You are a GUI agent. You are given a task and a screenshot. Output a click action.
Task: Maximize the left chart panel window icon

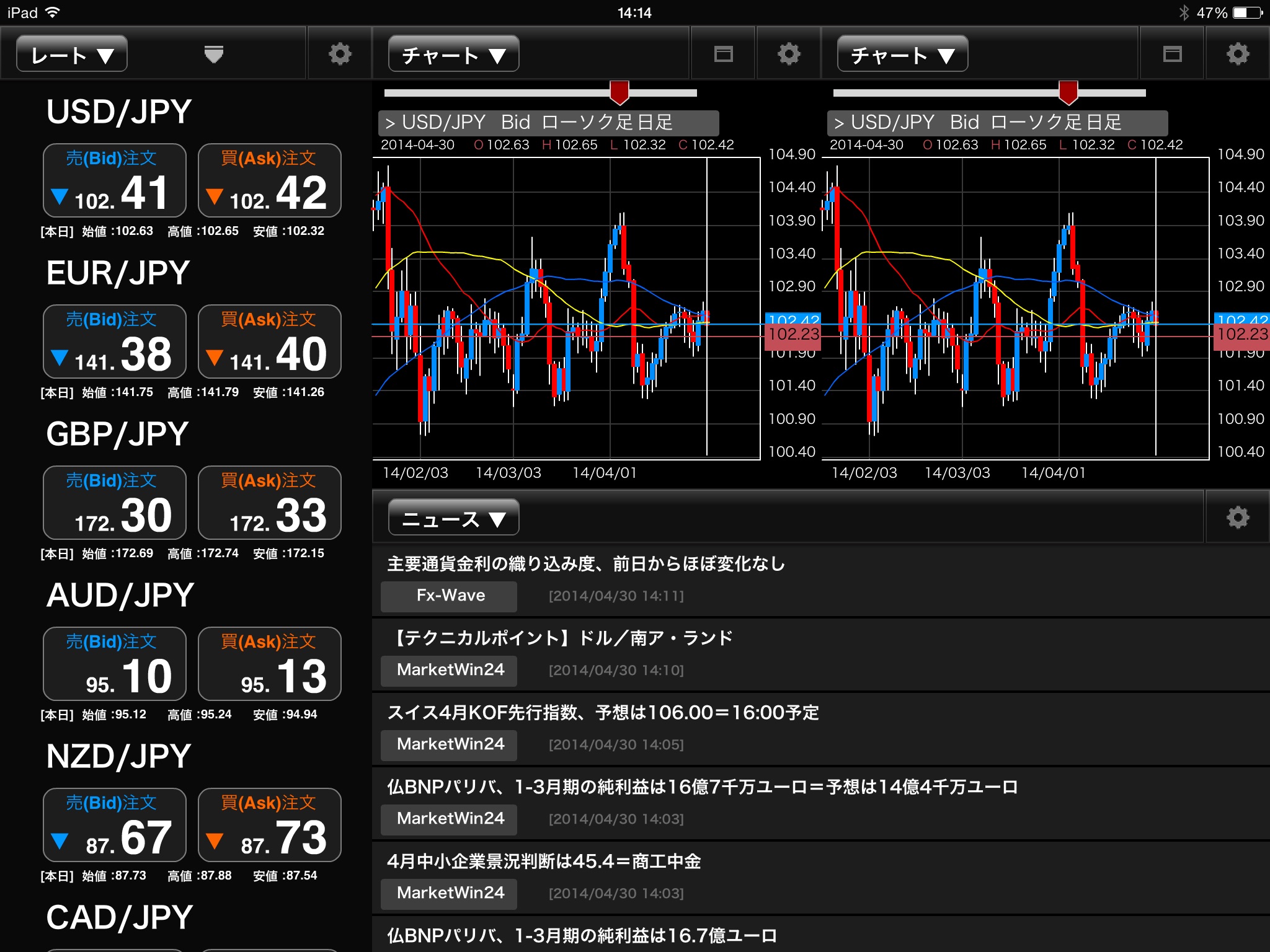tap(723, 54)
